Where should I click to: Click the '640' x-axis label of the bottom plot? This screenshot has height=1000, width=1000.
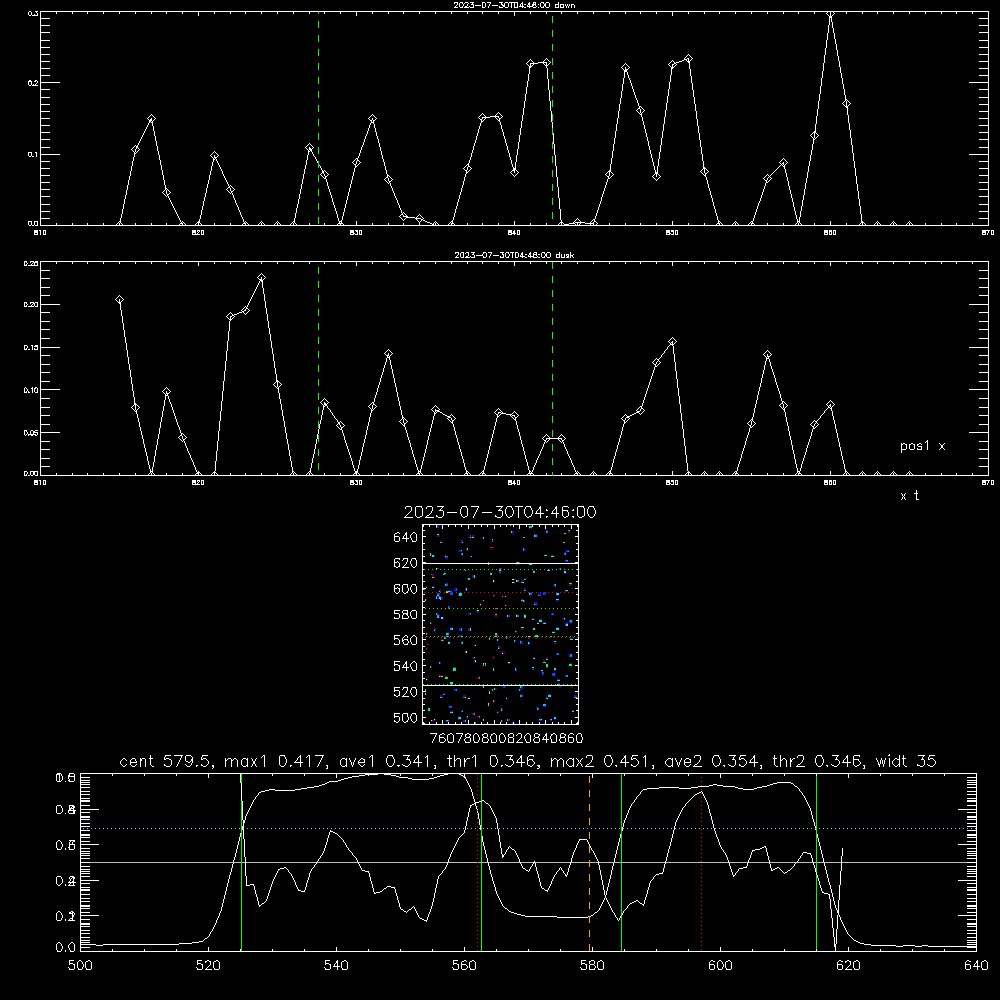point(976,965)
